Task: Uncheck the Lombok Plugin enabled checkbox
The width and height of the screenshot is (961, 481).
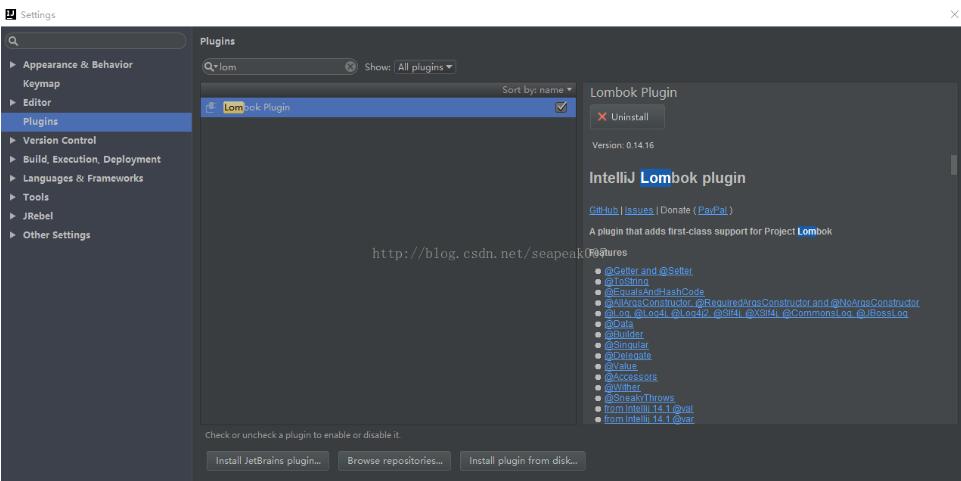Action: coord(561,107)
